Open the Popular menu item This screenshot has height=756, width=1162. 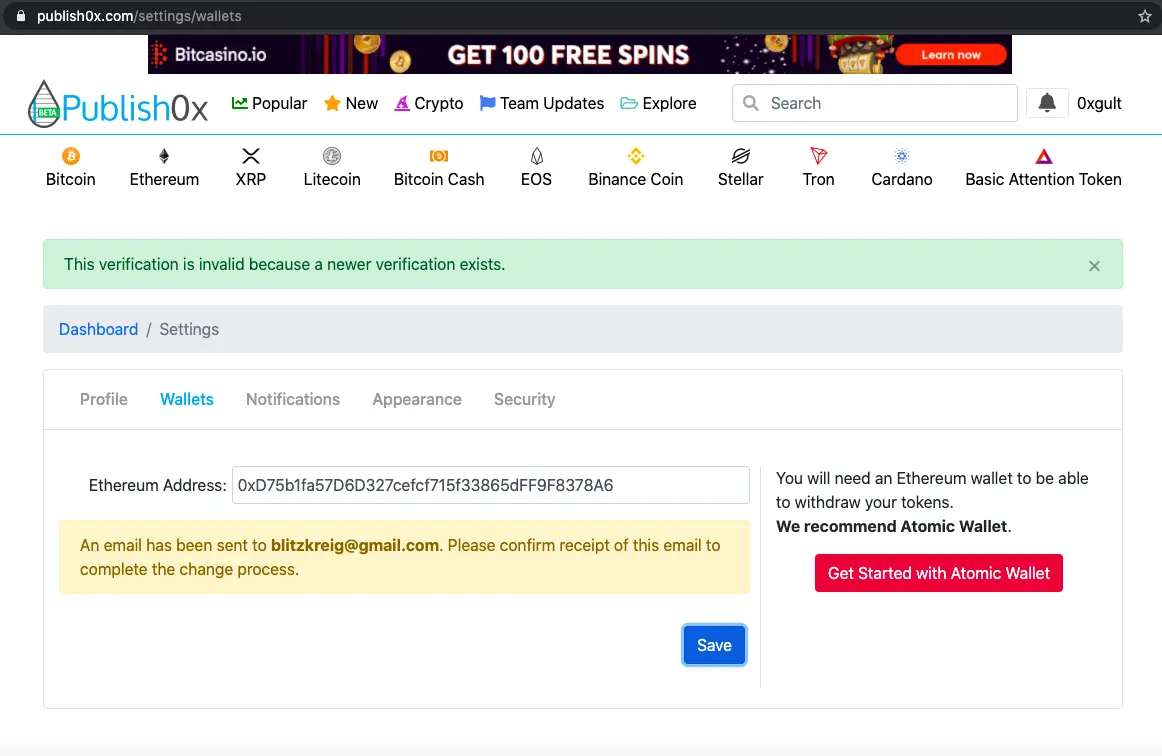(269, 103)
